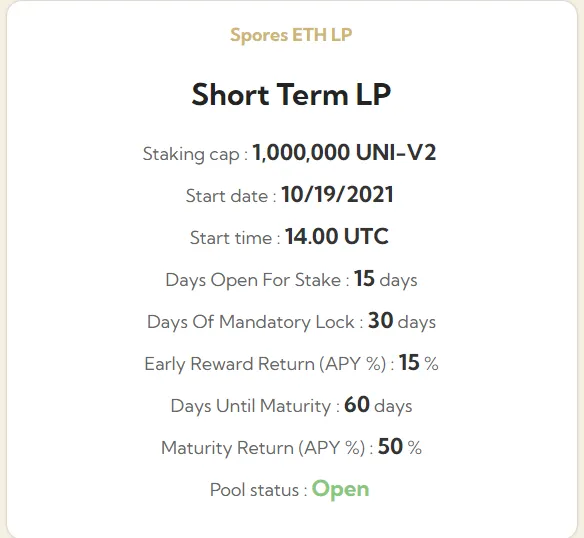Screen dimensions: 584x538
Task: Click the 1,000,000 UNI-V2 value
Action: (344, 152)
